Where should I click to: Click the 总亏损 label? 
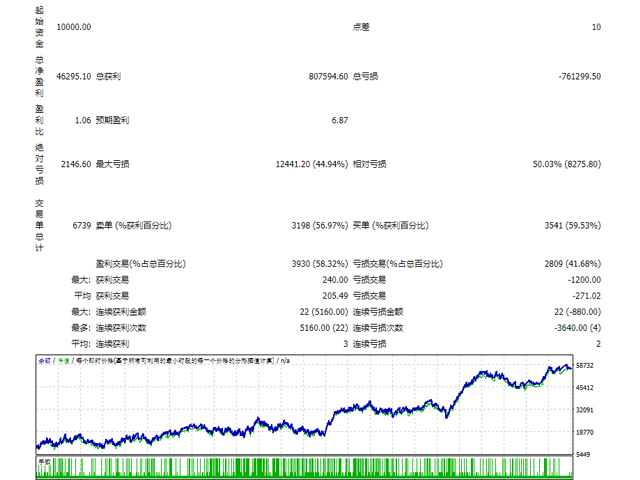point(365,76)
